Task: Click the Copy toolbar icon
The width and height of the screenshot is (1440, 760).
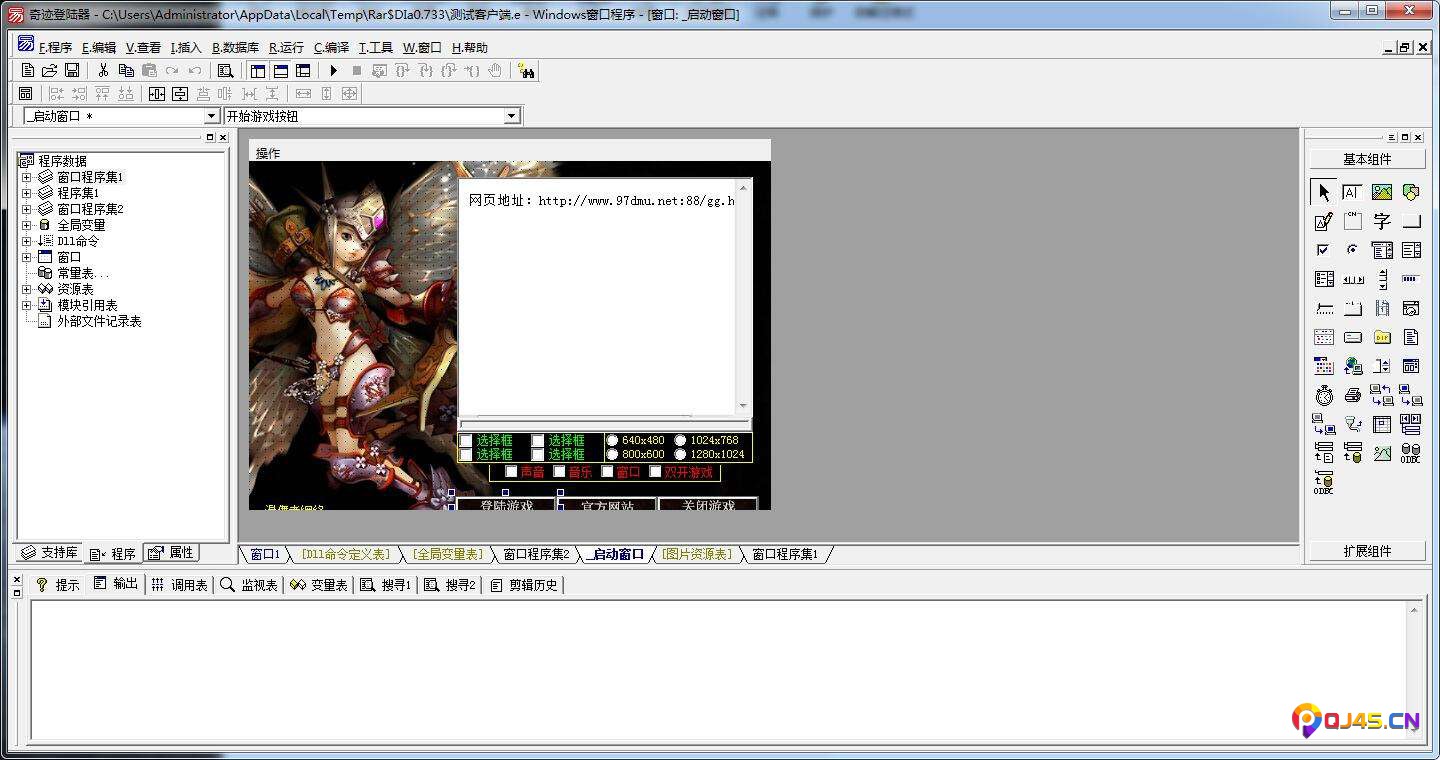Action: 126,70
